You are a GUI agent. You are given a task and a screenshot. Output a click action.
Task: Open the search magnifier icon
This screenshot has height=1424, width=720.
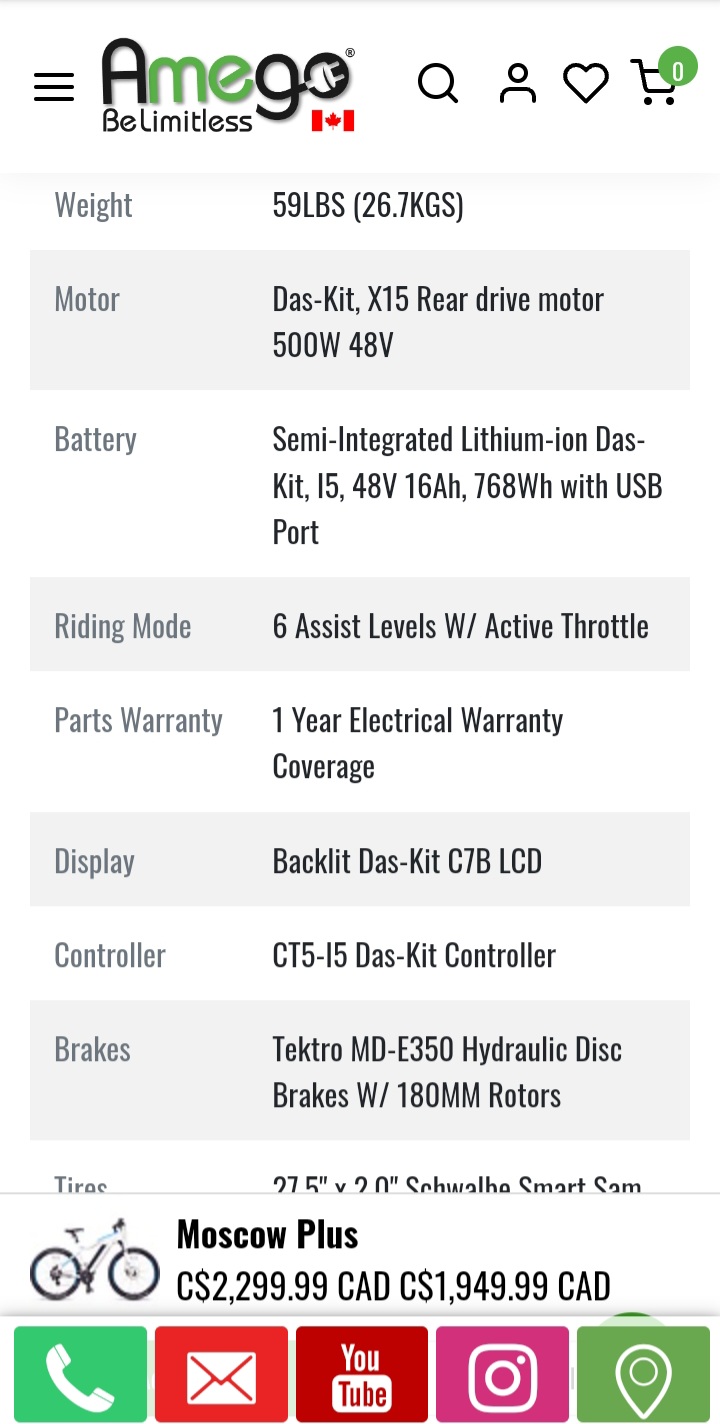[x=437, y=84]
